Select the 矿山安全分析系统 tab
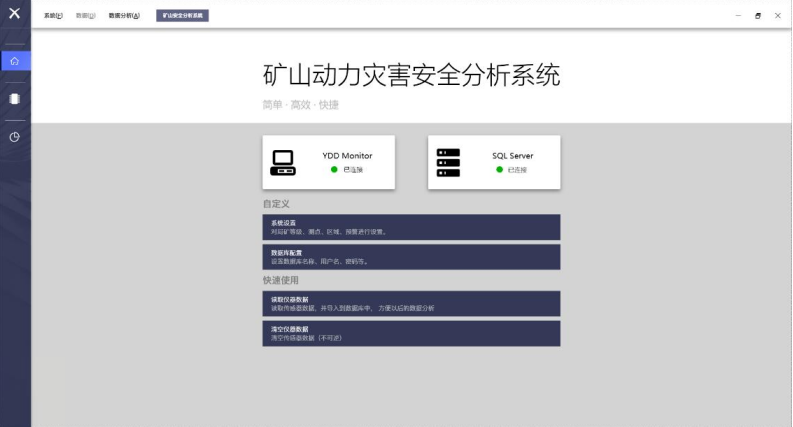The height and width of the screenshot is (427, 793). [x=183, y=16]
